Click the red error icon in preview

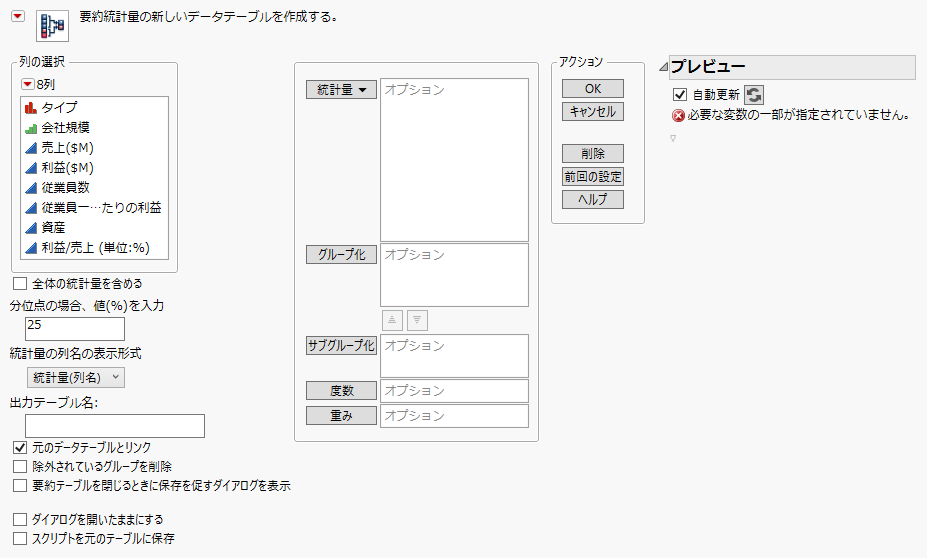coord(678,116)
